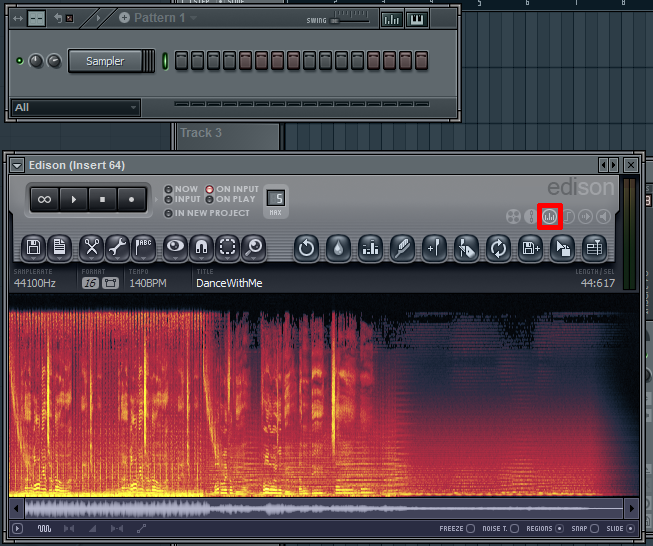
Task: Open Edison's magnifier zoom menu
Action: [254, 248]
